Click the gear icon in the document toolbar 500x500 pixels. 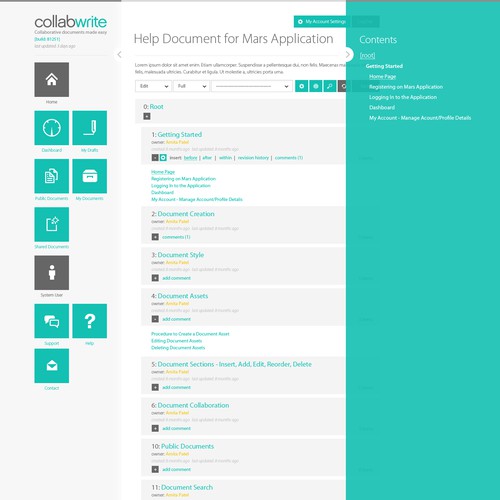[301, 86]
